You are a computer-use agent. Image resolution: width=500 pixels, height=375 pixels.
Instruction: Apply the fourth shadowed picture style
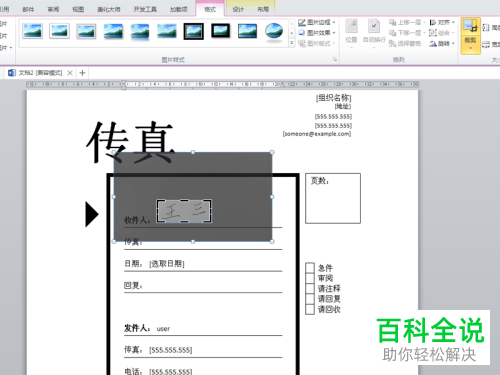tap(113, 31)
